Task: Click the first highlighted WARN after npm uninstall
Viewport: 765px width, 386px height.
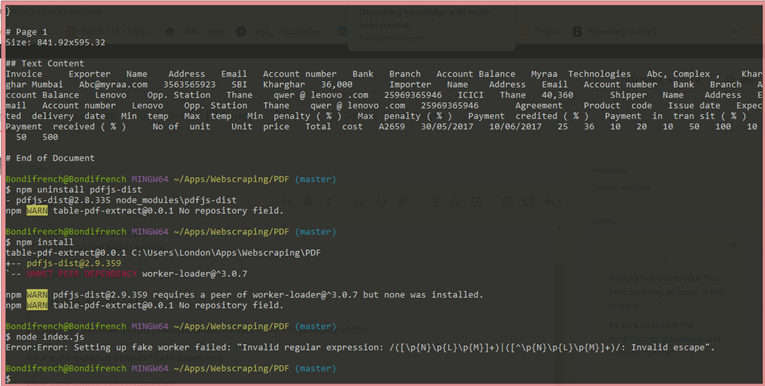Action: [x=37, y=211]
